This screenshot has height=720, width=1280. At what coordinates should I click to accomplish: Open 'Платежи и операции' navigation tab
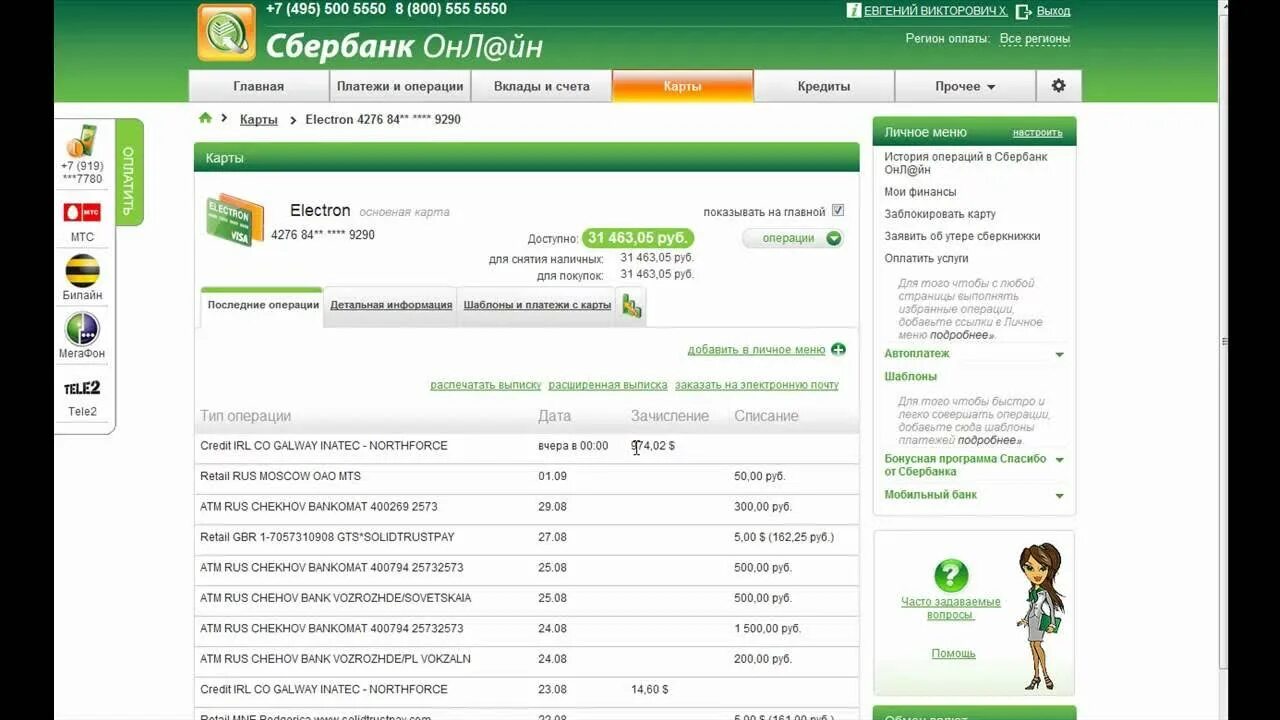tap(400, 86)
